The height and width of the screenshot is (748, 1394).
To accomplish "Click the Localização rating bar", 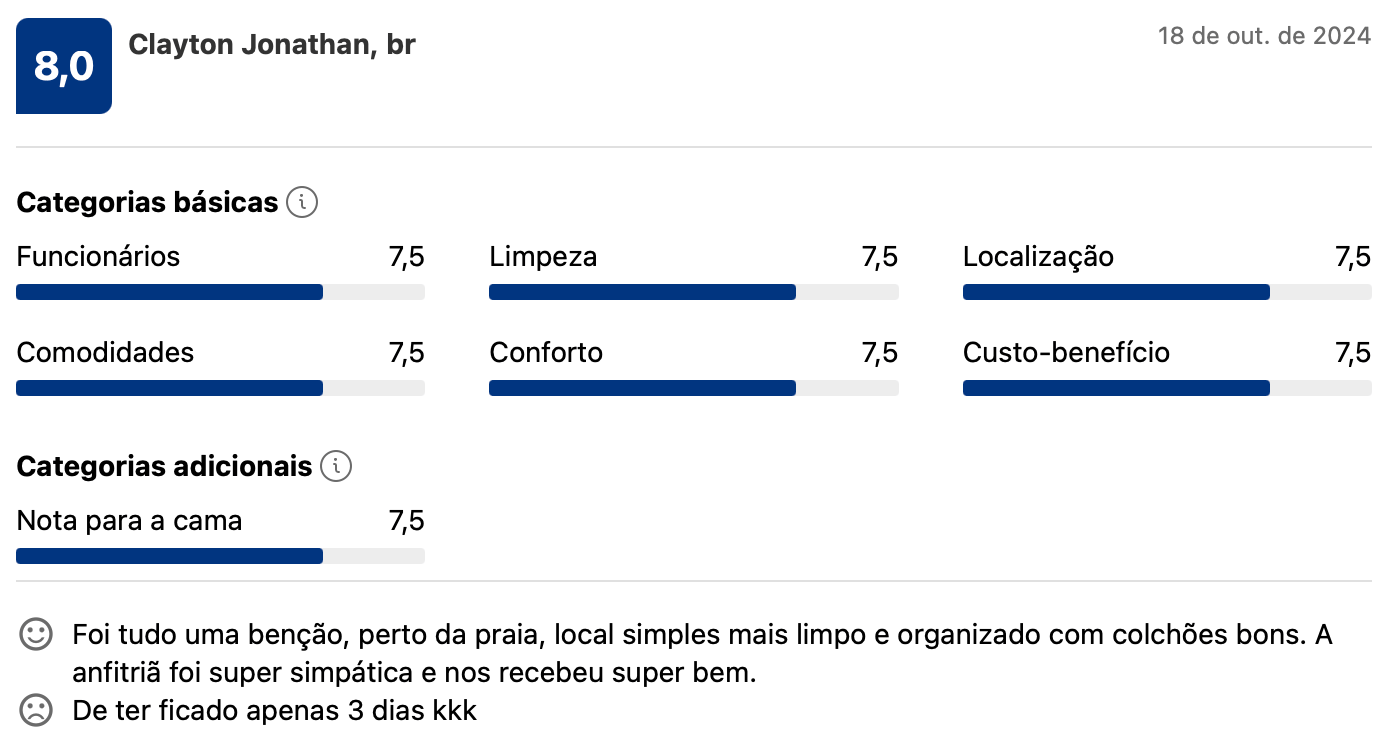I will (1166, 292).
